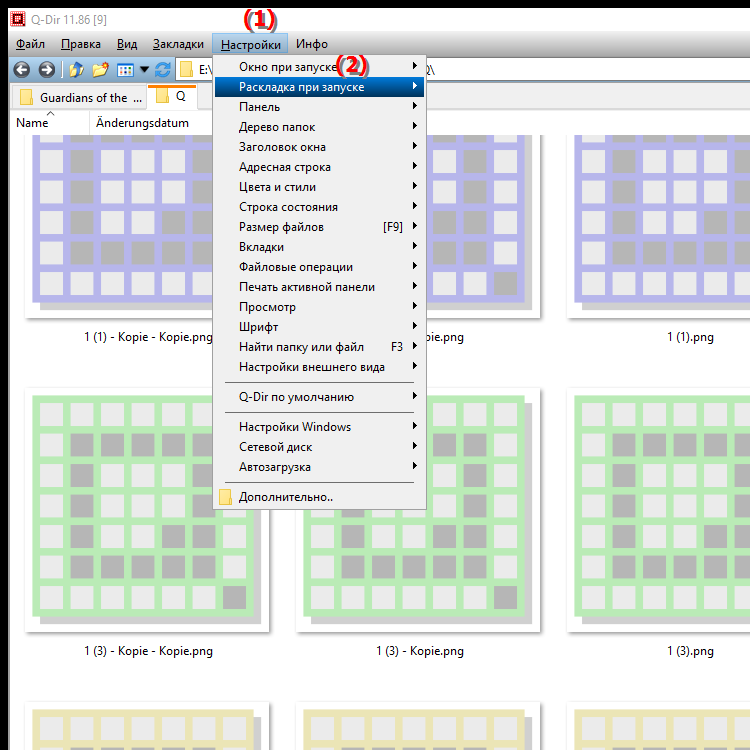The height and width of the screenshot is (750, 750).
Task: Click the folder-up navigation icon
Action: [76, 70]
